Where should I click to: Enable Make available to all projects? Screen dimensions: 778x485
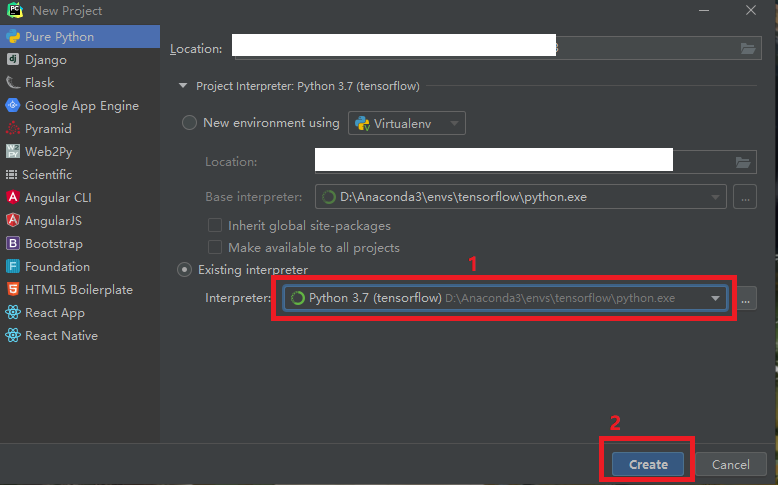(215, 247)
